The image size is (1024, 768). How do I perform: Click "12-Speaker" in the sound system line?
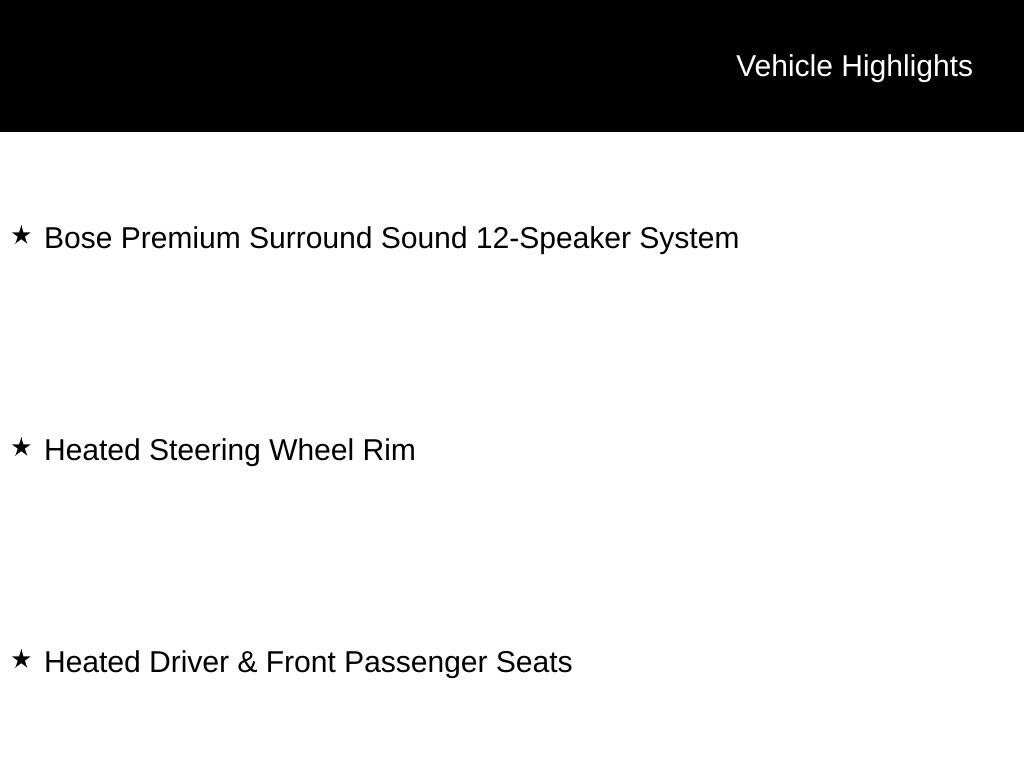(x=553, y=238)
